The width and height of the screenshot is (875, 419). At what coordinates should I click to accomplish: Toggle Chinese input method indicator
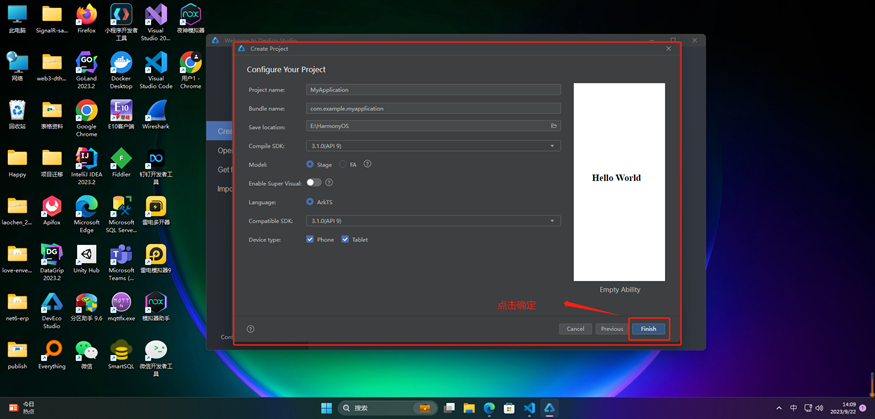[x=794, y=408]
